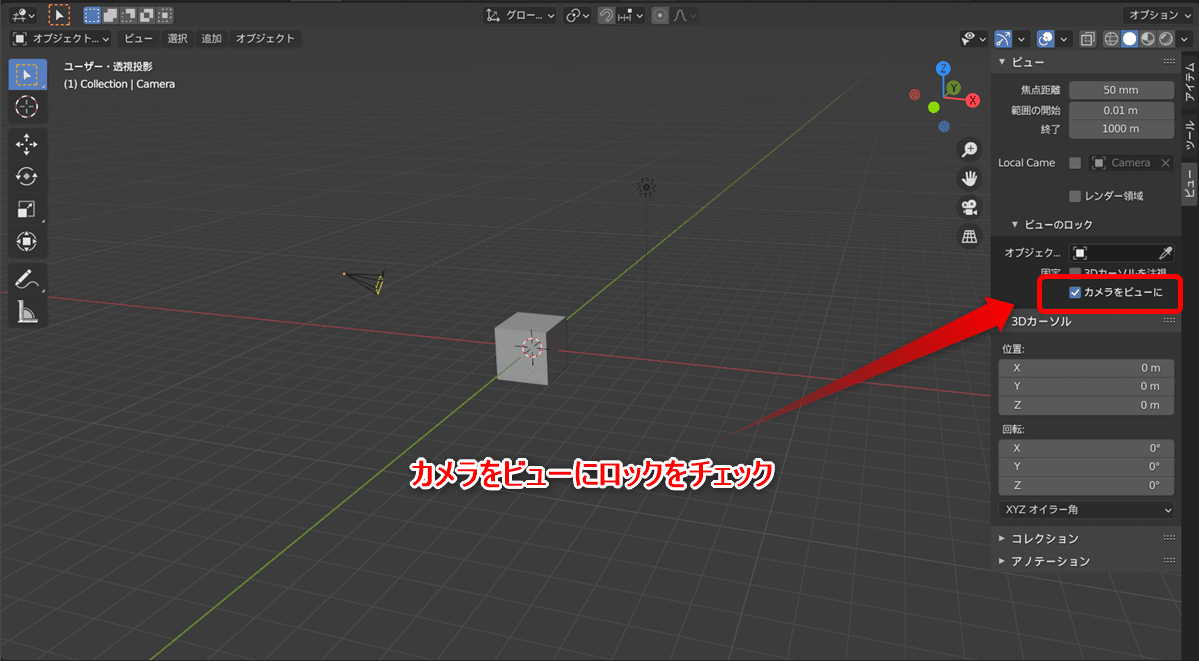Open the 選択 menu

177,38
